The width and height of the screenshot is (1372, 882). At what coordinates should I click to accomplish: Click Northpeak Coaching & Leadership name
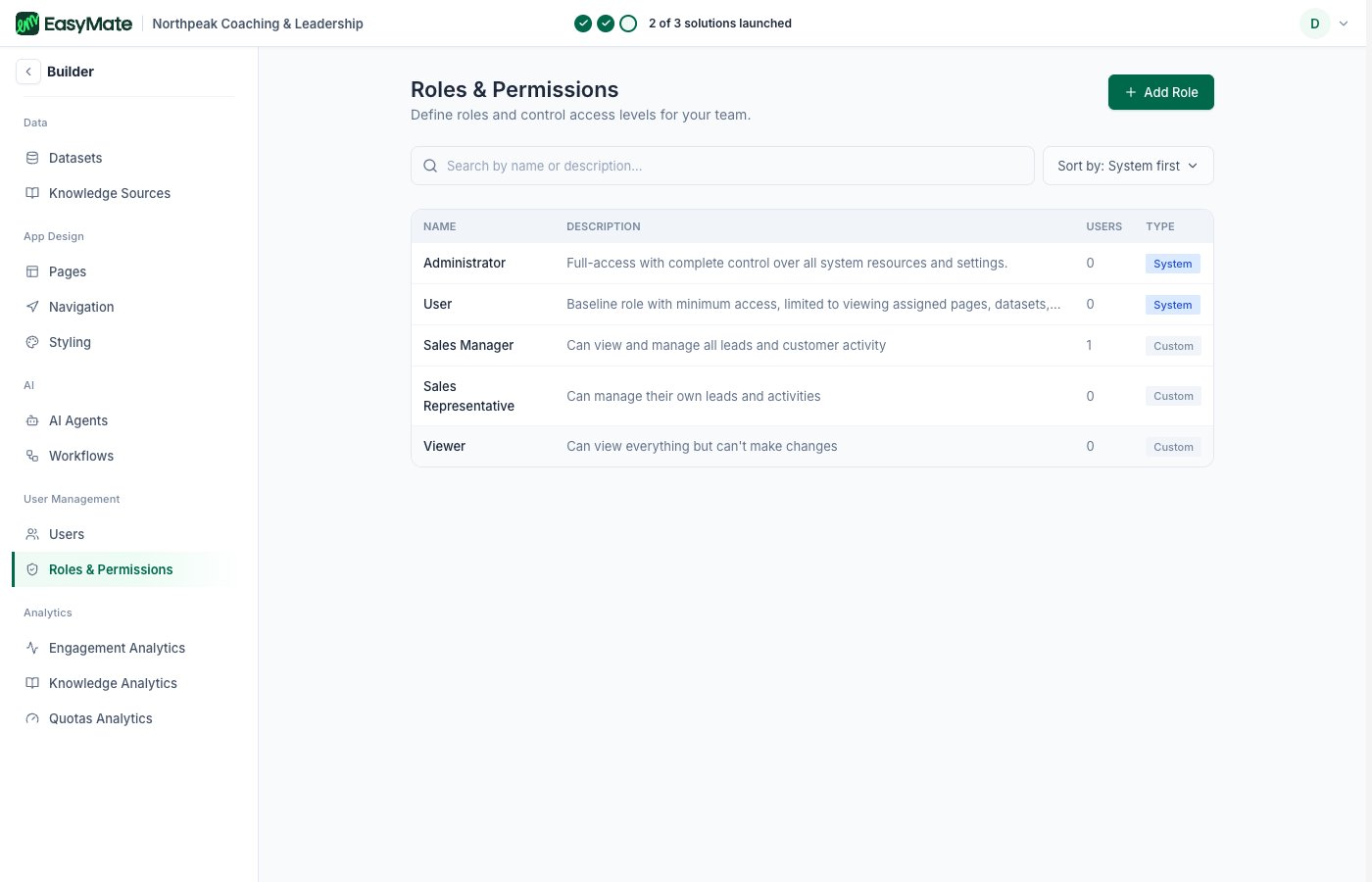pyautogui.click(x=258, y=24)
